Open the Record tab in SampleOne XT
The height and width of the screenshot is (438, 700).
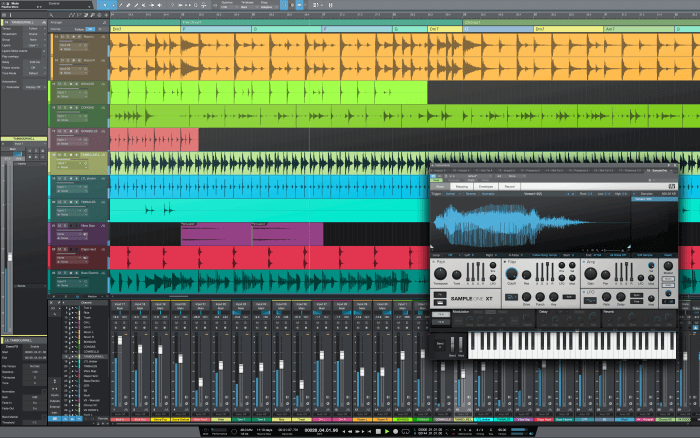tap(510, 186)
